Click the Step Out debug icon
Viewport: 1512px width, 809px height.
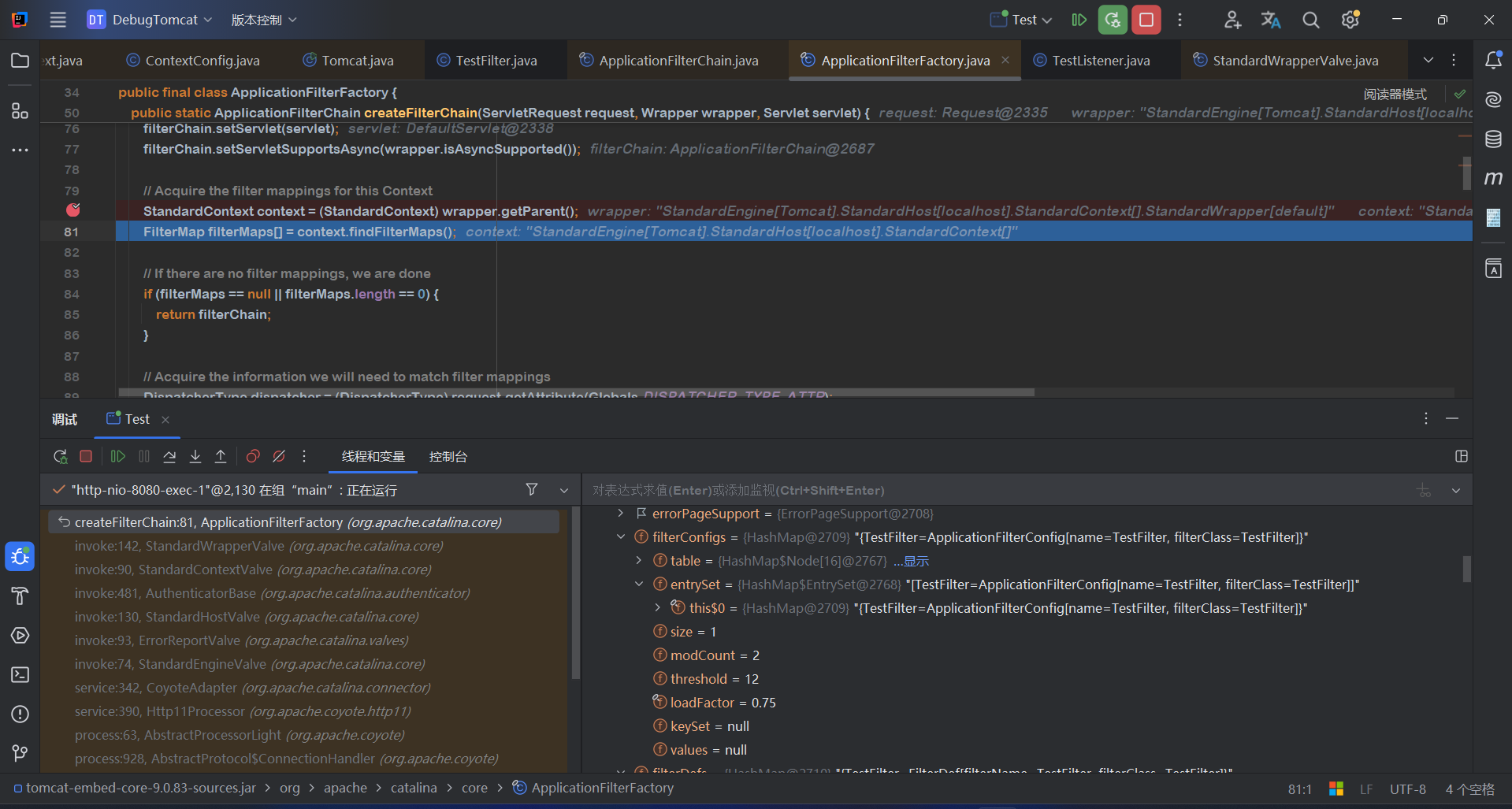pos(221,456)
